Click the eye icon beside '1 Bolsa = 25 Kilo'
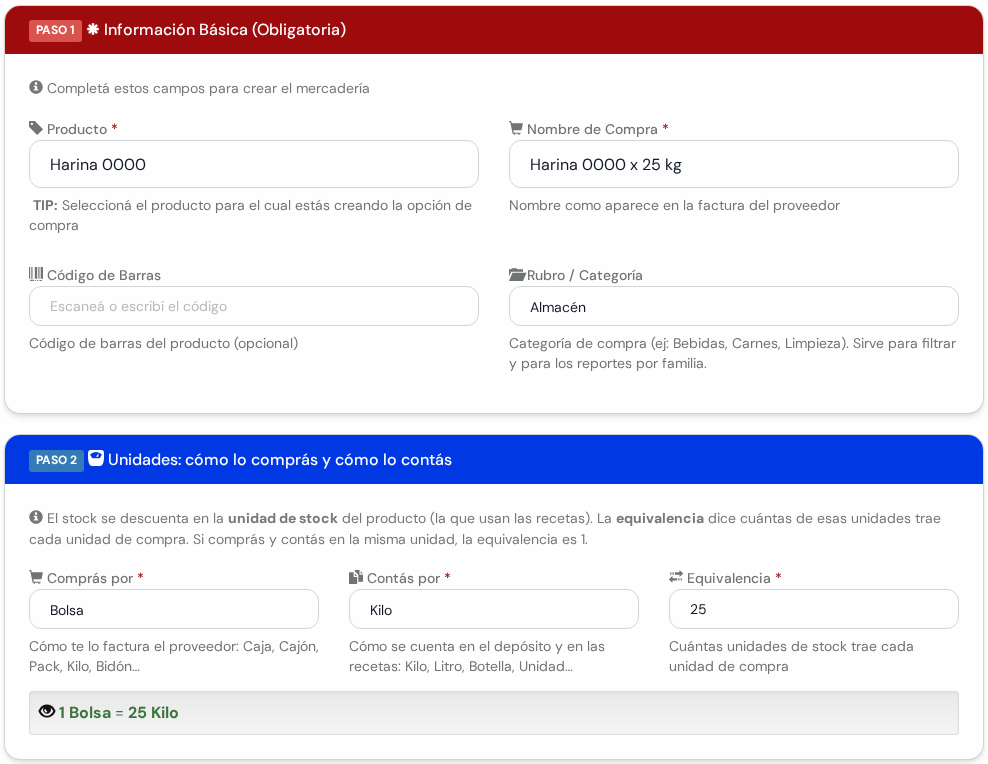 [x=47, y=711]
